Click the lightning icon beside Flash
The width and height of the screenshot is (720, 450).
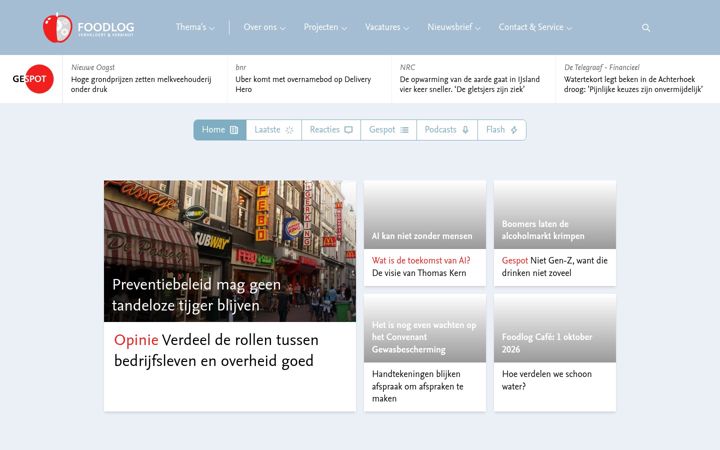[x=514, y=130]
